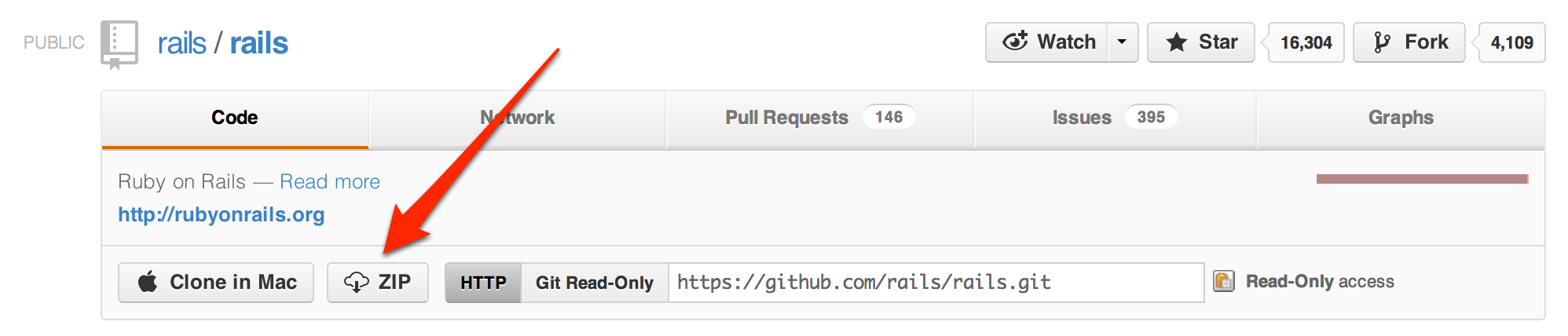Viewport: 1568px width, 336px height.
Task: Download the repository as ZIP
Action: pos(378,283)
